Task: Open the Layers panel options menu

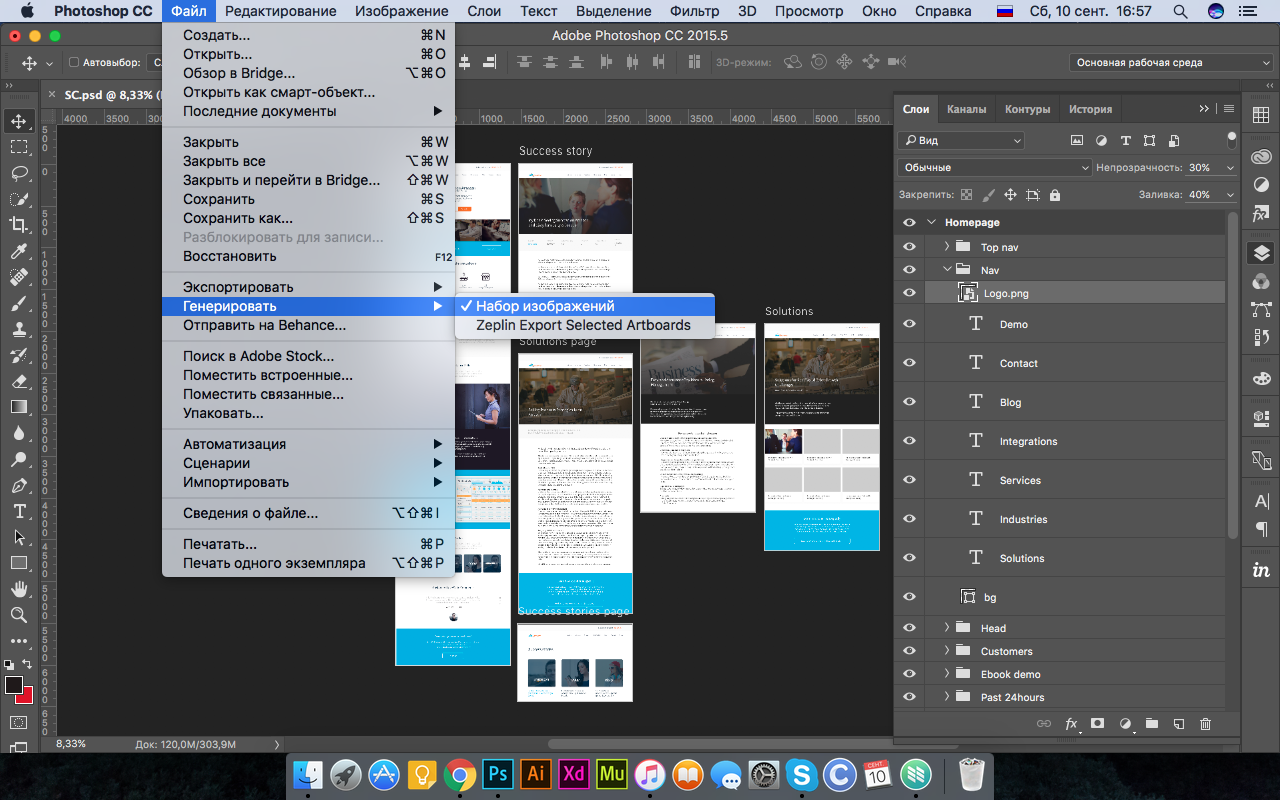Action: (x=1229, y=109)
